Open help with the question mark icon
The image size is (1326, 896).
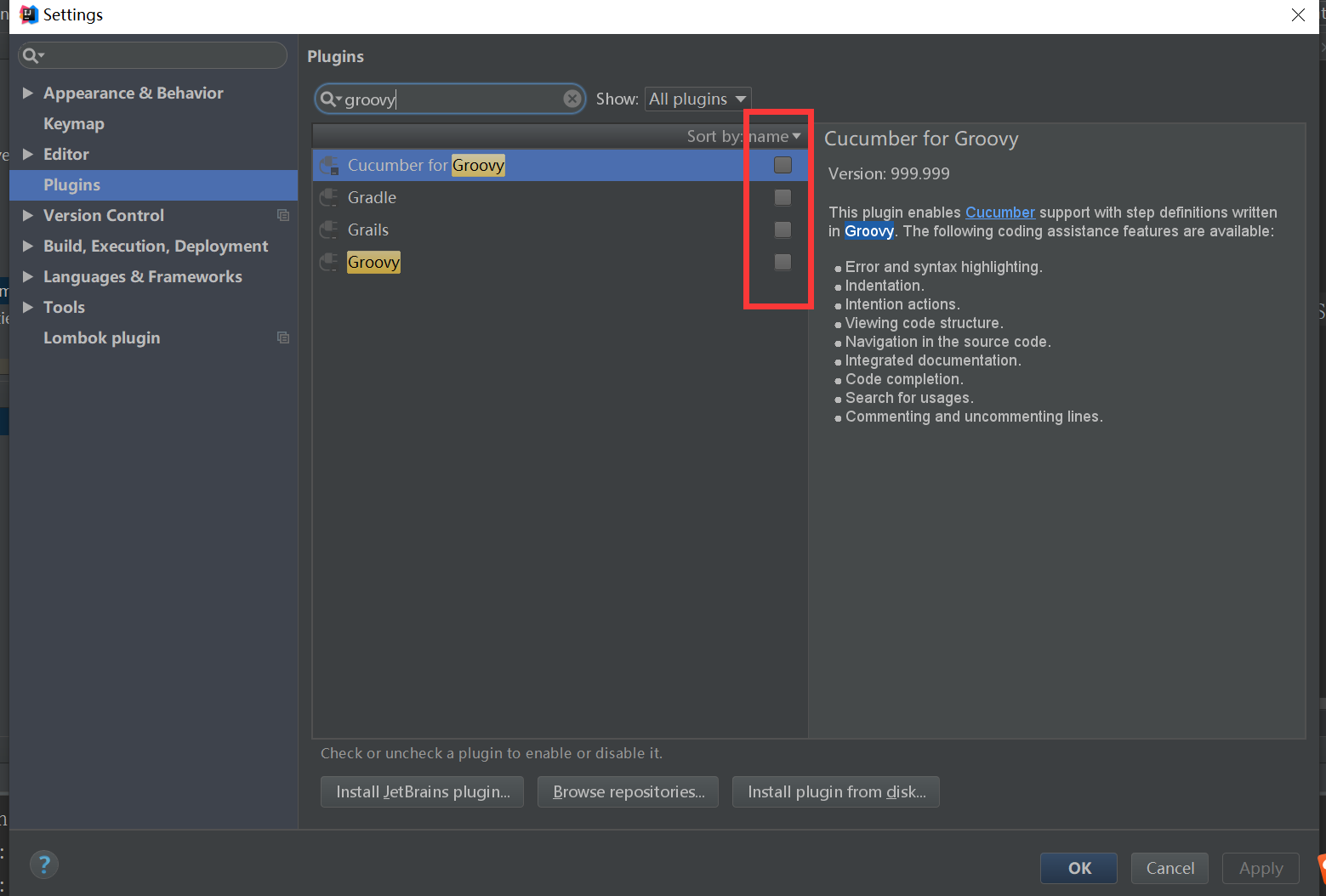(x=44, y=865)
